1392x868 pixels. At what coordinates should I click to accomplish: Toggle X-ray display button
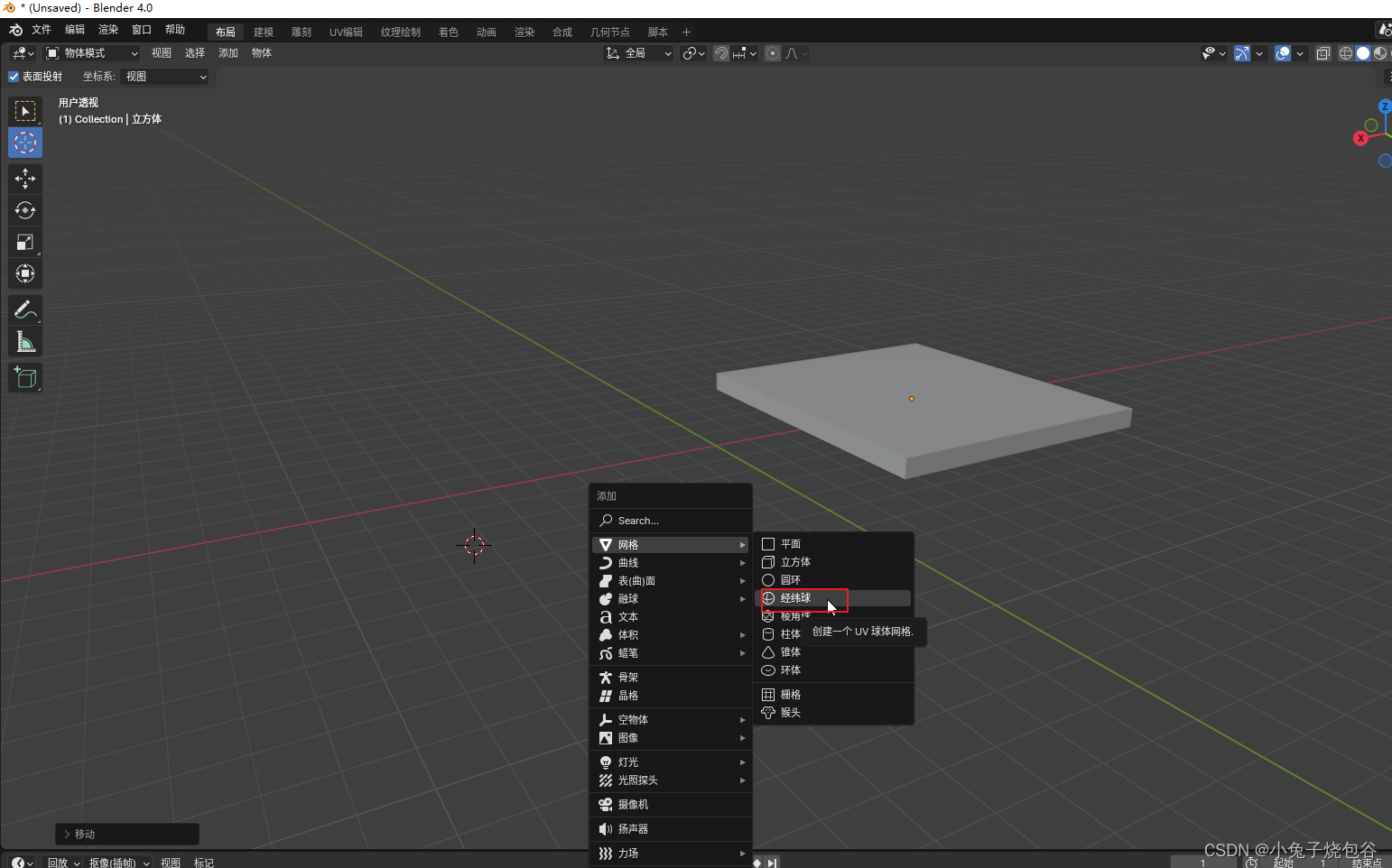pos(1323,53)
